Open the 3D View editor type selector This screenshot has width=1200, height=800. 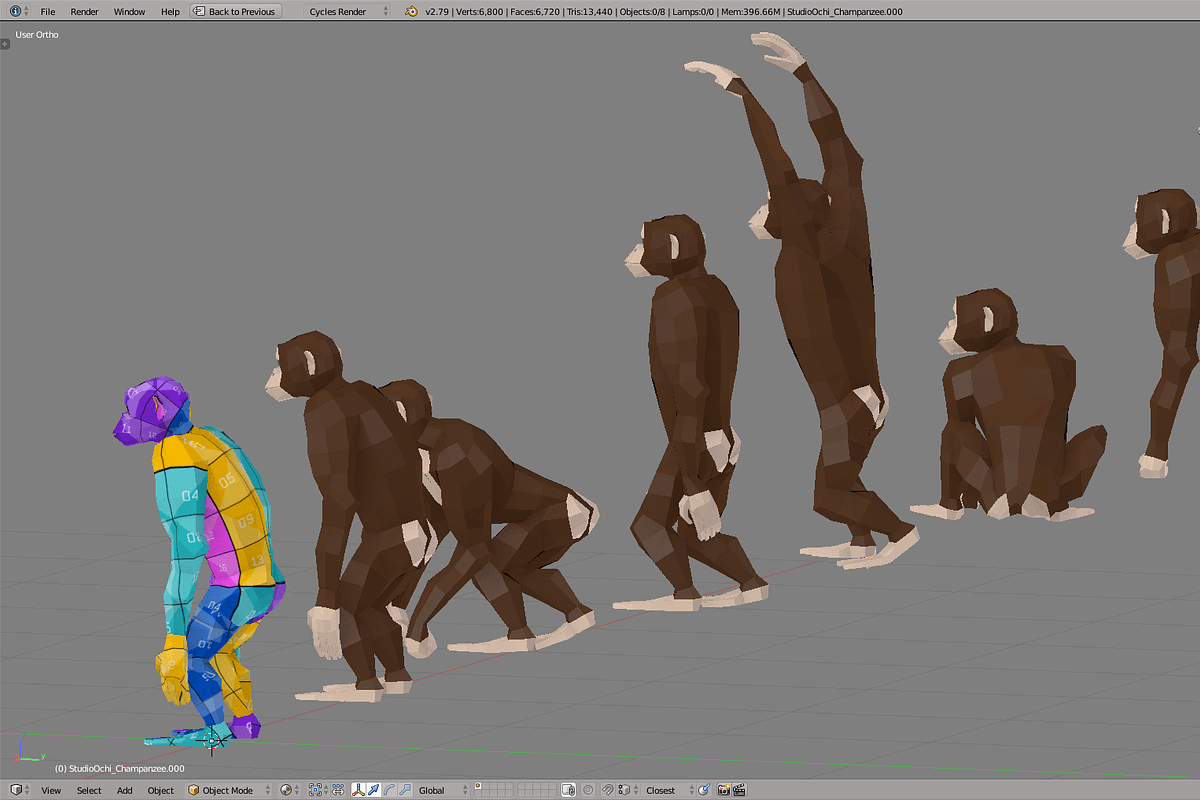point(19,790)
